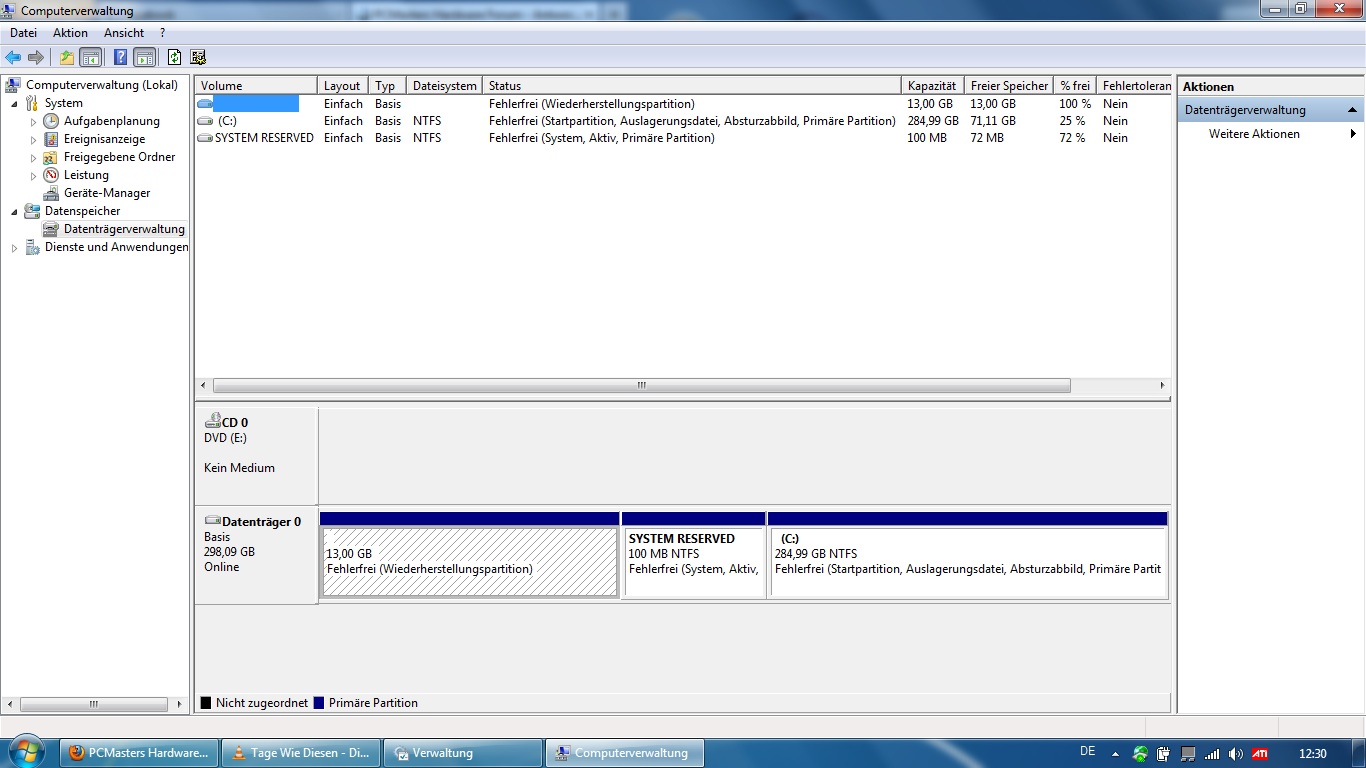Select Geräte-Manager in the tree

point(106,193)
